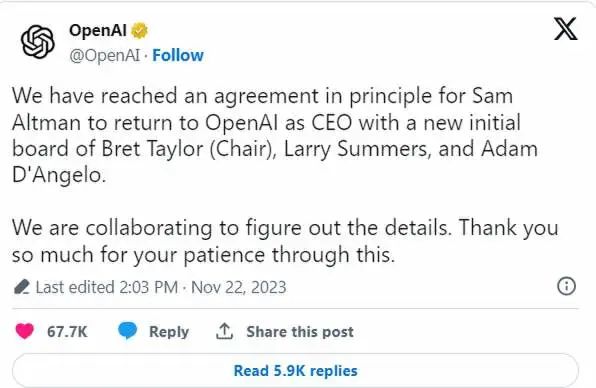
Task: Click the 'We are collaborating' paragraph
Action: 285,241
